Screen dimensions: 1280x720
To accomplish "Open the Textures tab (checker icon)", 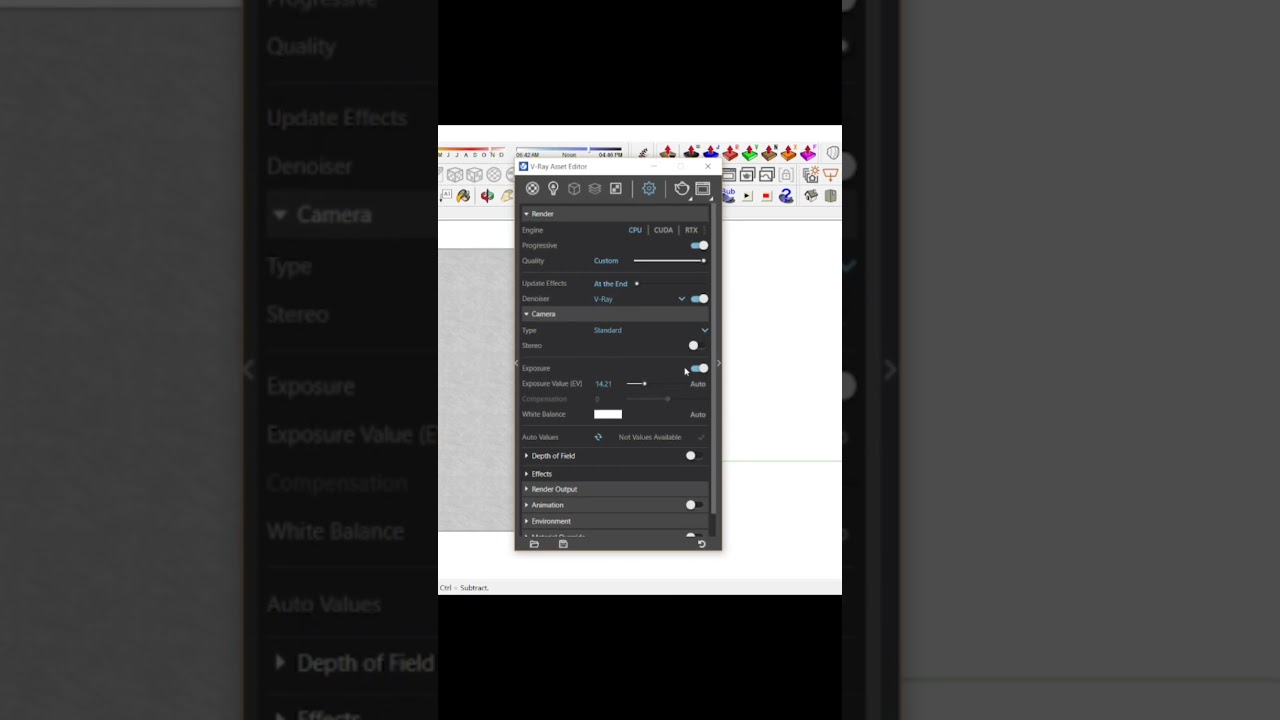I will coord(615,189).
